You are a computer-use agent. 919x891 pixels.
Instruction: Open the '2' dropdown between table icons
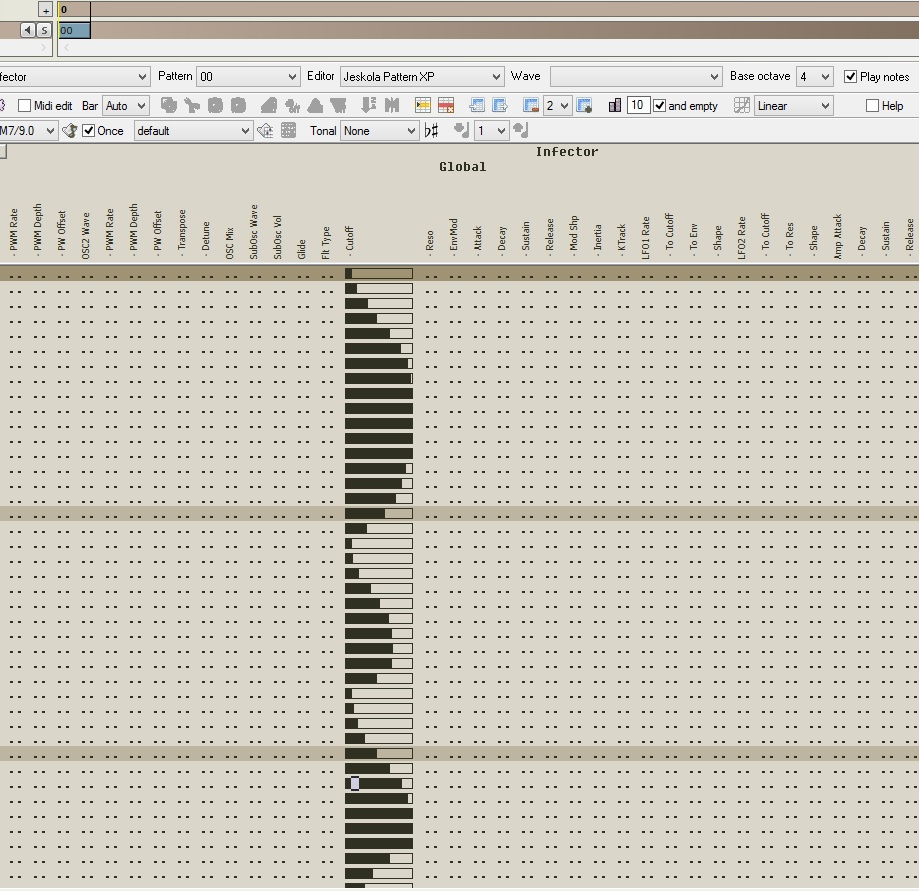click(x=557, y=106)
